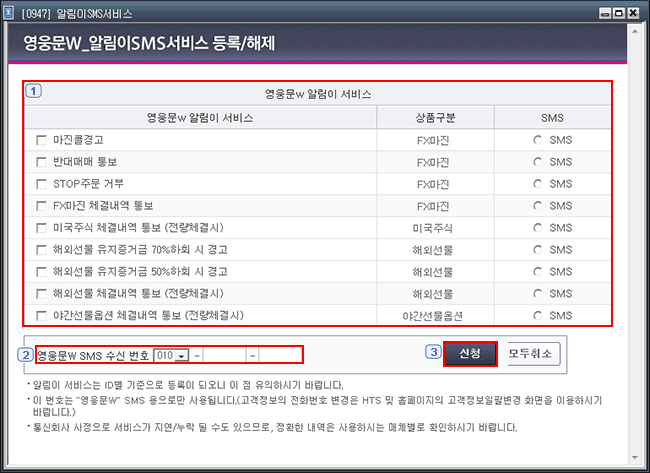Viewport: 650px width, 473px height.
Task: Minimize the 알림이SMS서비스 window
Action: (x=605, y=14)
